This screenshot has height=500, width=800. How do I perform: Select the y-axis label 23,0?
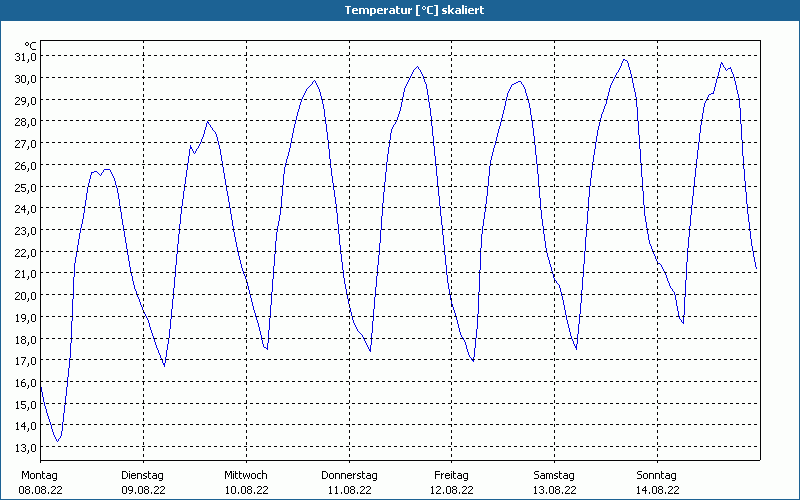(x=26, y=231)
